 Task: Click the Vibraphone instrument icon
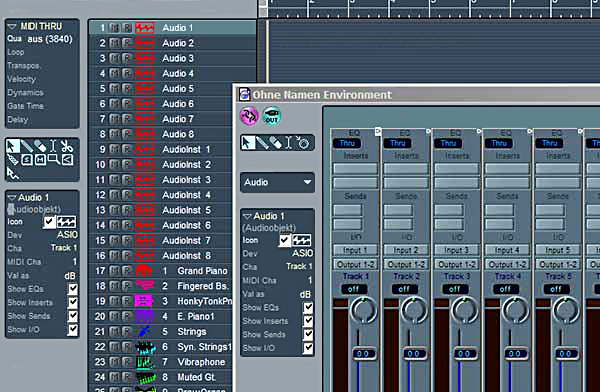[145, 362]
